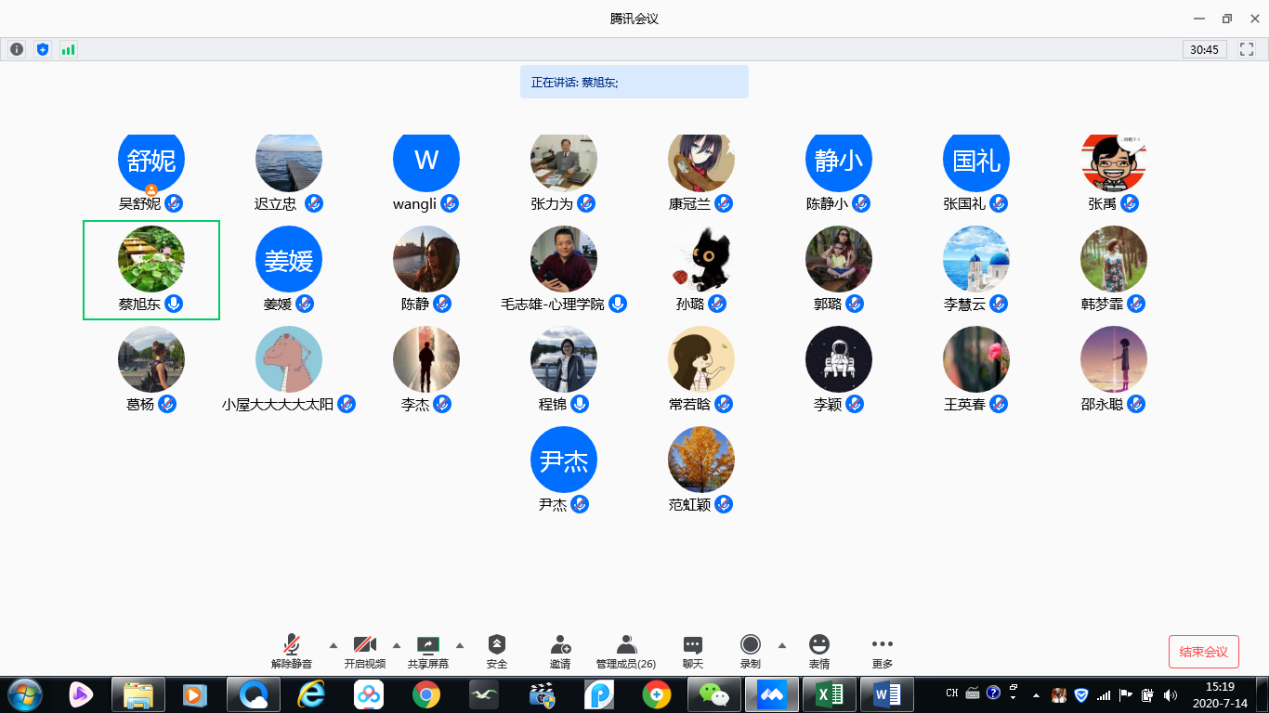The image size is (1269, 713).
Task: Open File Explorer from taskbar
Action: (x=138, y=694)
